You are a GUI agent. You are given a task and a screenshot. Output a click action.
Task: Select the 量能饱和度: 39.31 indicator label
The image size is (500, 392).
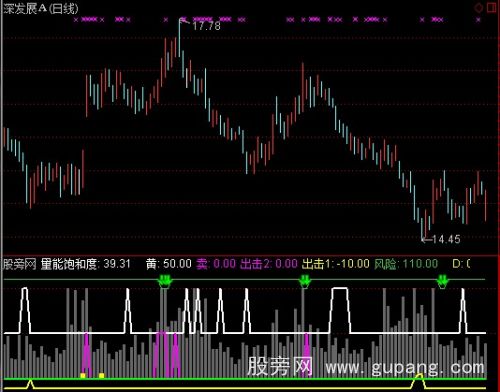pyautogui.click(x=85, y=264)
